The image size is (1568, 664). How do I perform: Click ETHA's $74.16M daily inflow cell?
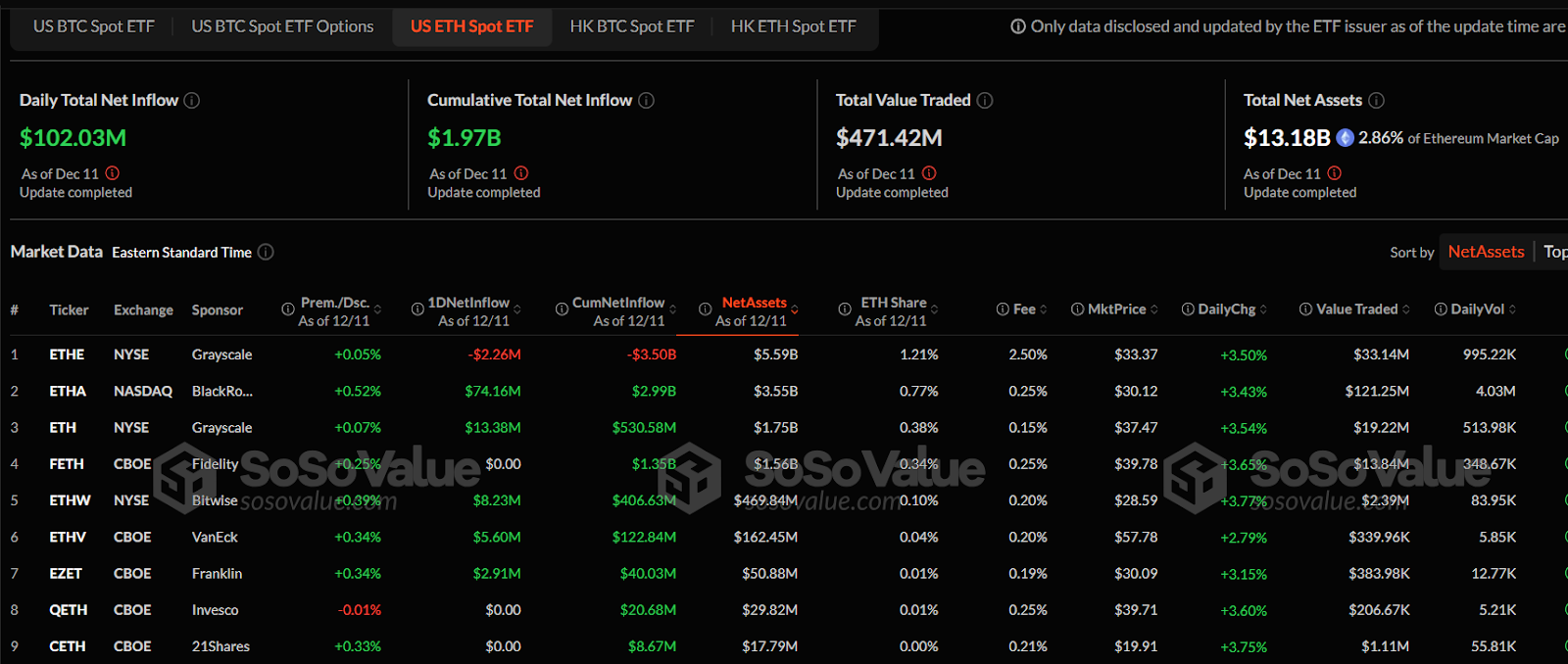tap(493, 391)
